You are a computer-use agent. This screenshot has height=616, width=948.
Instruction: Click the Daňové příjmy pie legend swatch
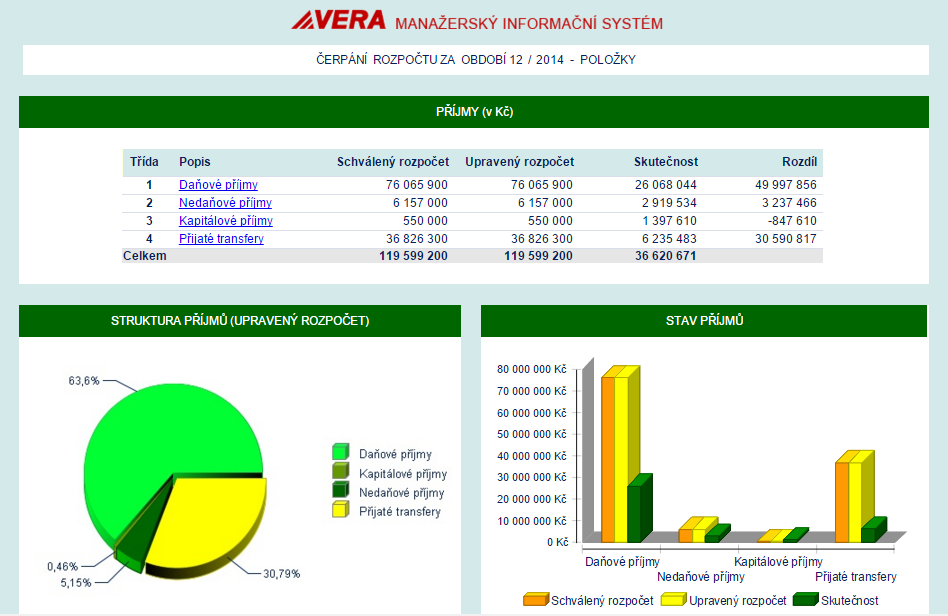340,453
